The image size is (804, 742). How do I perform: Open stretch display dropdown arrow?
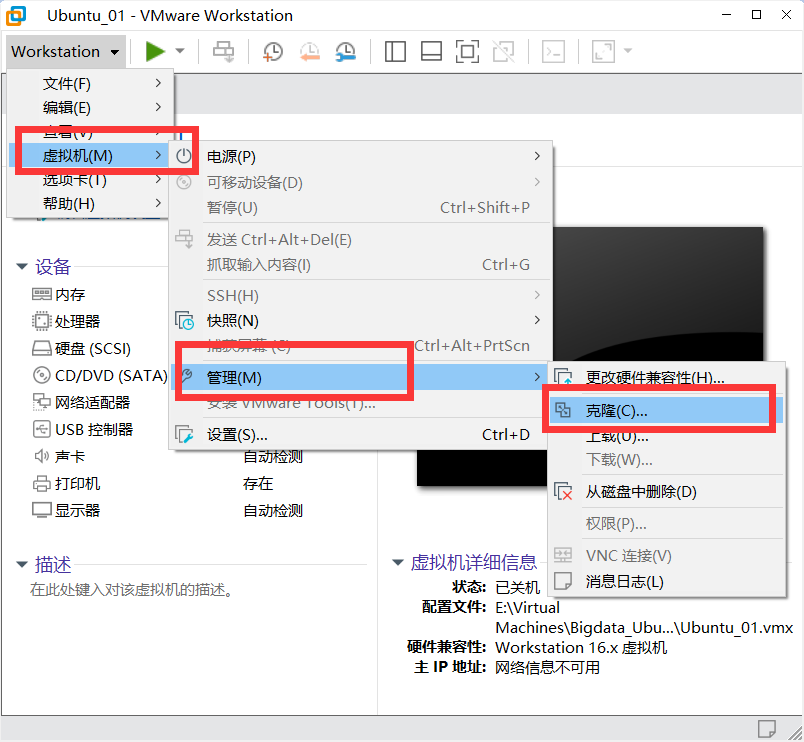(x=628, y=51)
